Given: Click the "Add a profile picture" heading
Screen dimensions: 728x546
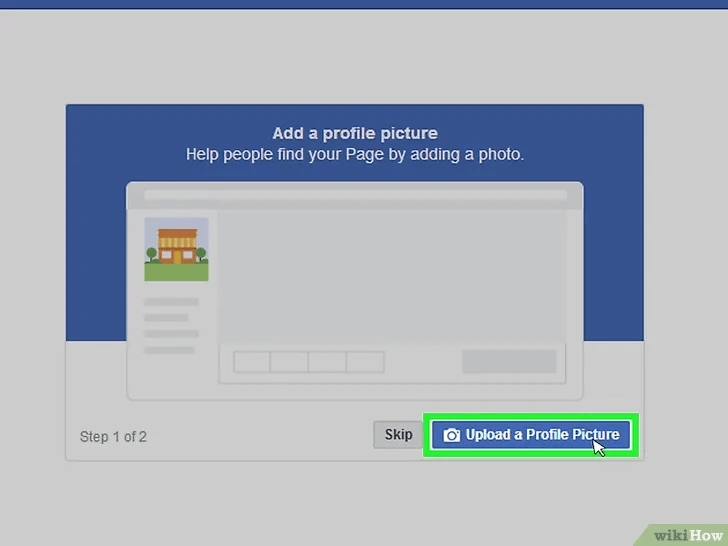Looking at the screenshot, I should point(355,134).
